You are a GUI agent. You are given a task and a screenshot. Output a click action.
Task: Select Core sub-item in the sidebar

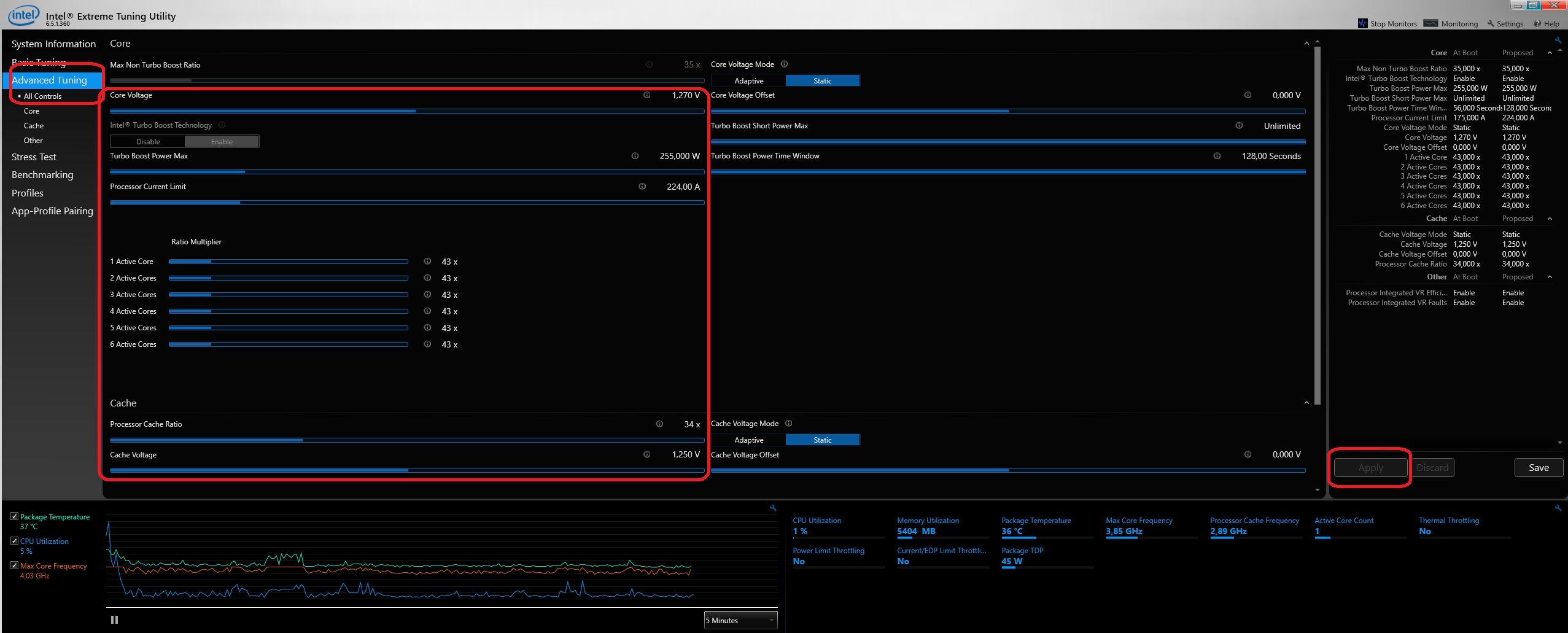coord(31,111)
